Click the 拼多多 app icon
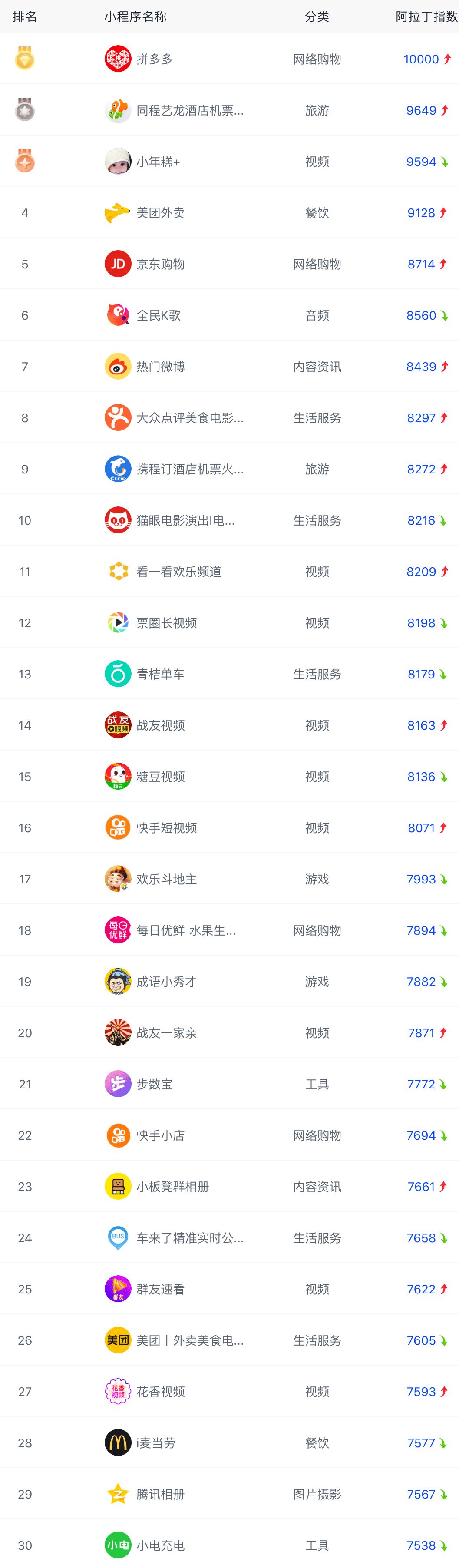The image size is (459, 1568). (118, 59)
